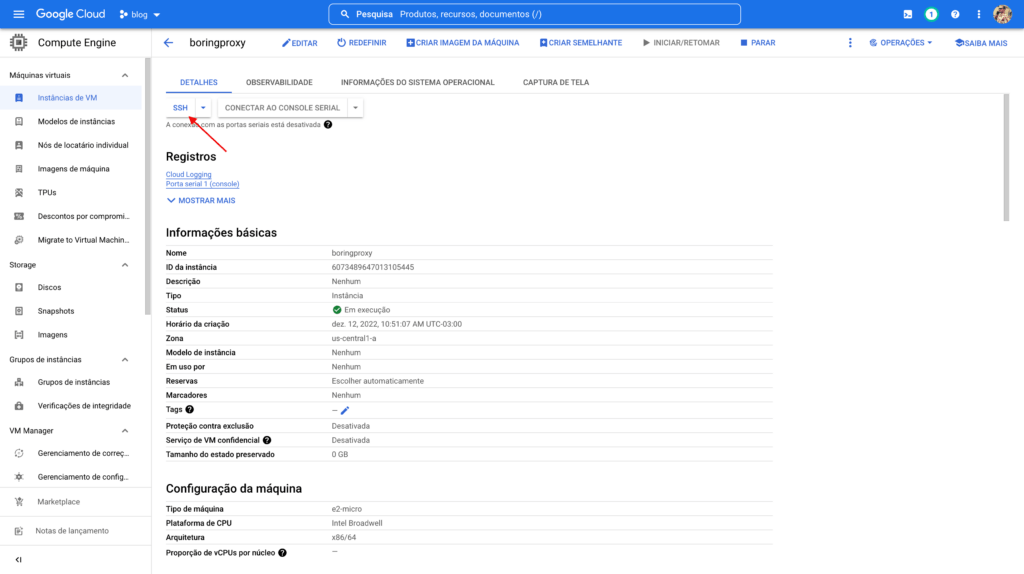1024x574 pixels.
Task: Open Porta serial 1 (console) link
Action: pos(202,184)
